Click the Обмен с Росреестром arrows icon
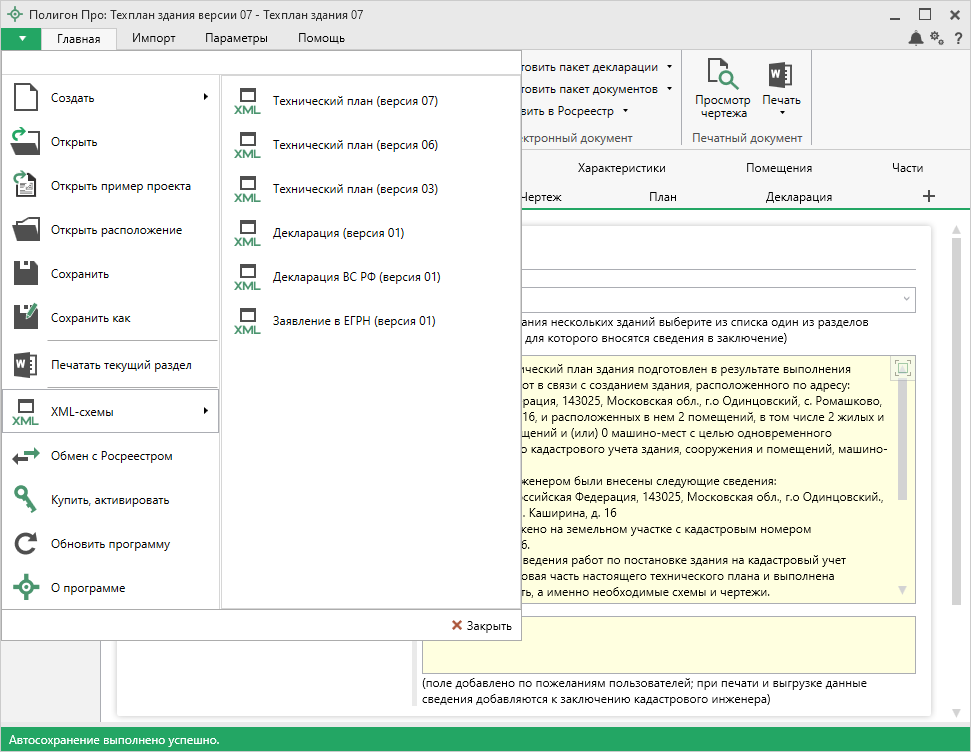 (x=26, y=456)
